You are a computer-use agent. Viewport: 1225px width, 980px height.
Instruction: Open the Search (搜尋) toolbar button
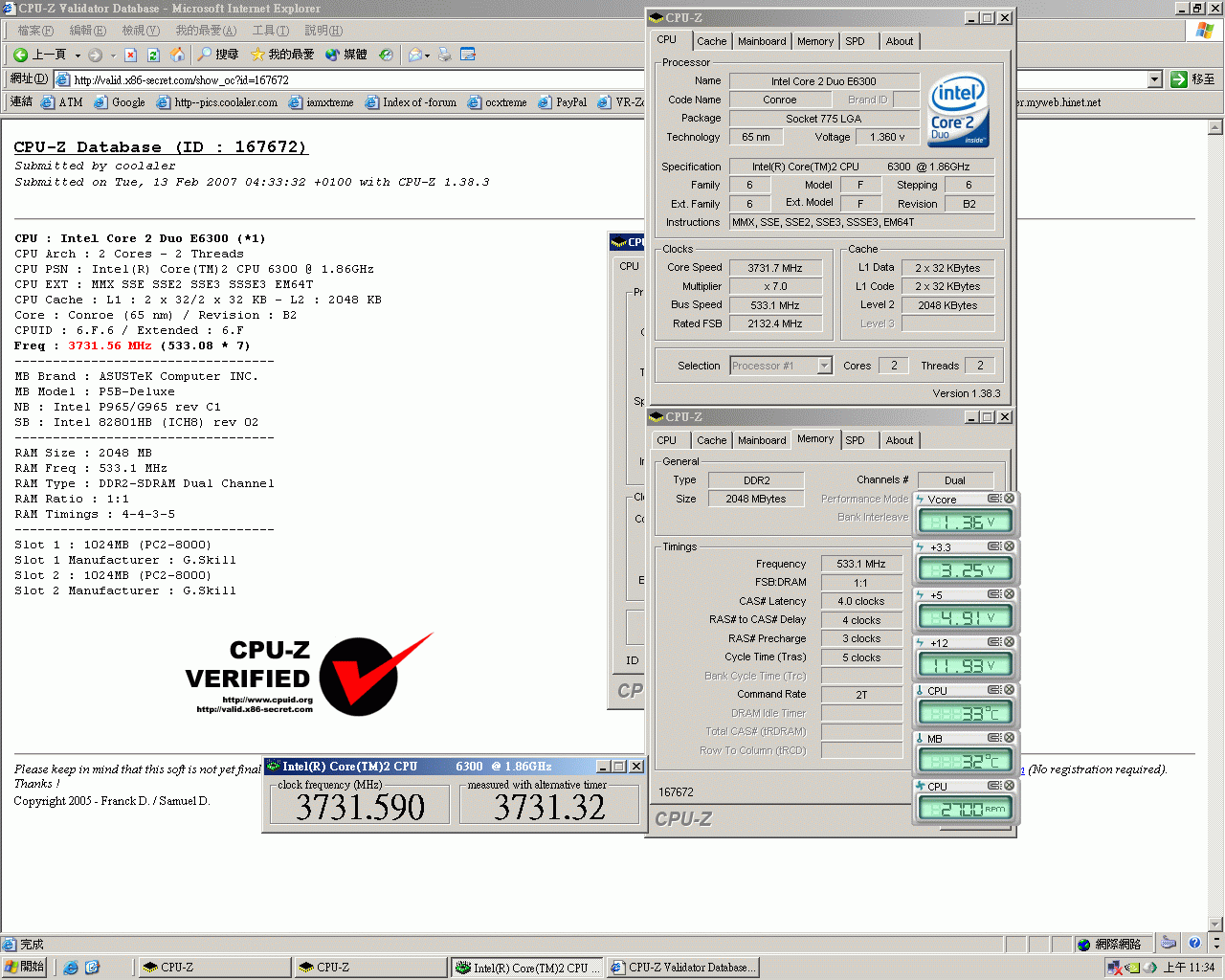(218, 55)
